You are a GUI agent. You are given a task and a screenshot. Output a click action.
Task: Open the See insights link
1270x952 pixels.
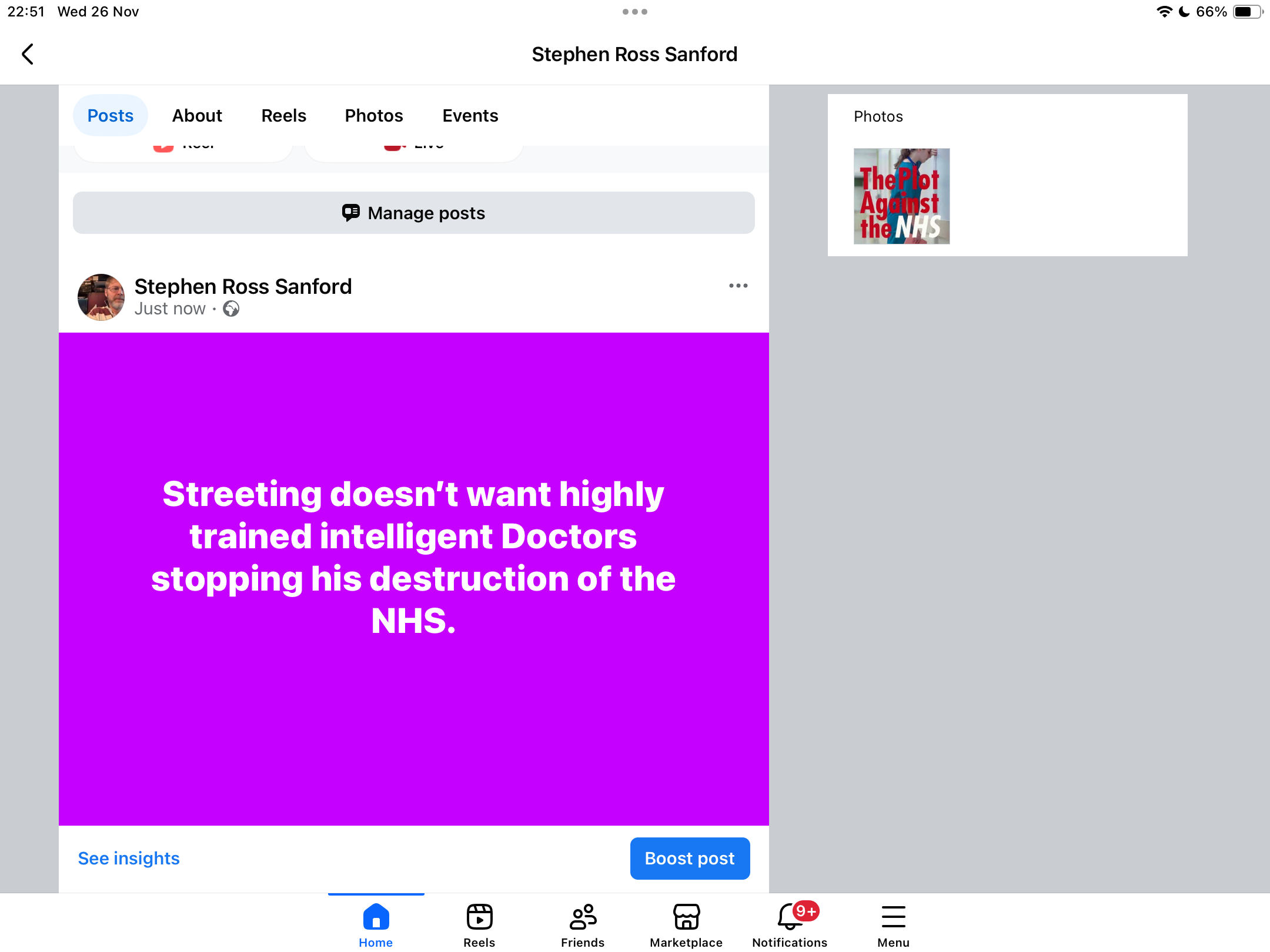[129, 859]
